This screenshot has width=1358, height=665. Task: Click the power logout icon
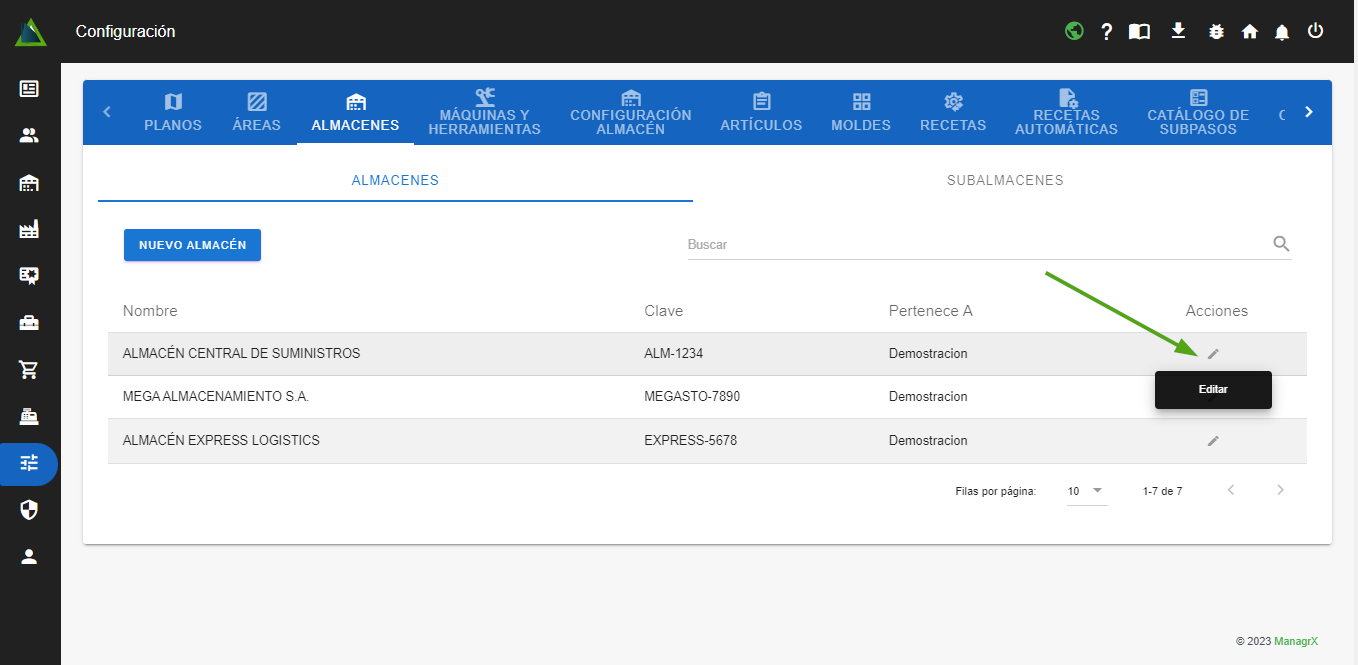point(1315,31)
